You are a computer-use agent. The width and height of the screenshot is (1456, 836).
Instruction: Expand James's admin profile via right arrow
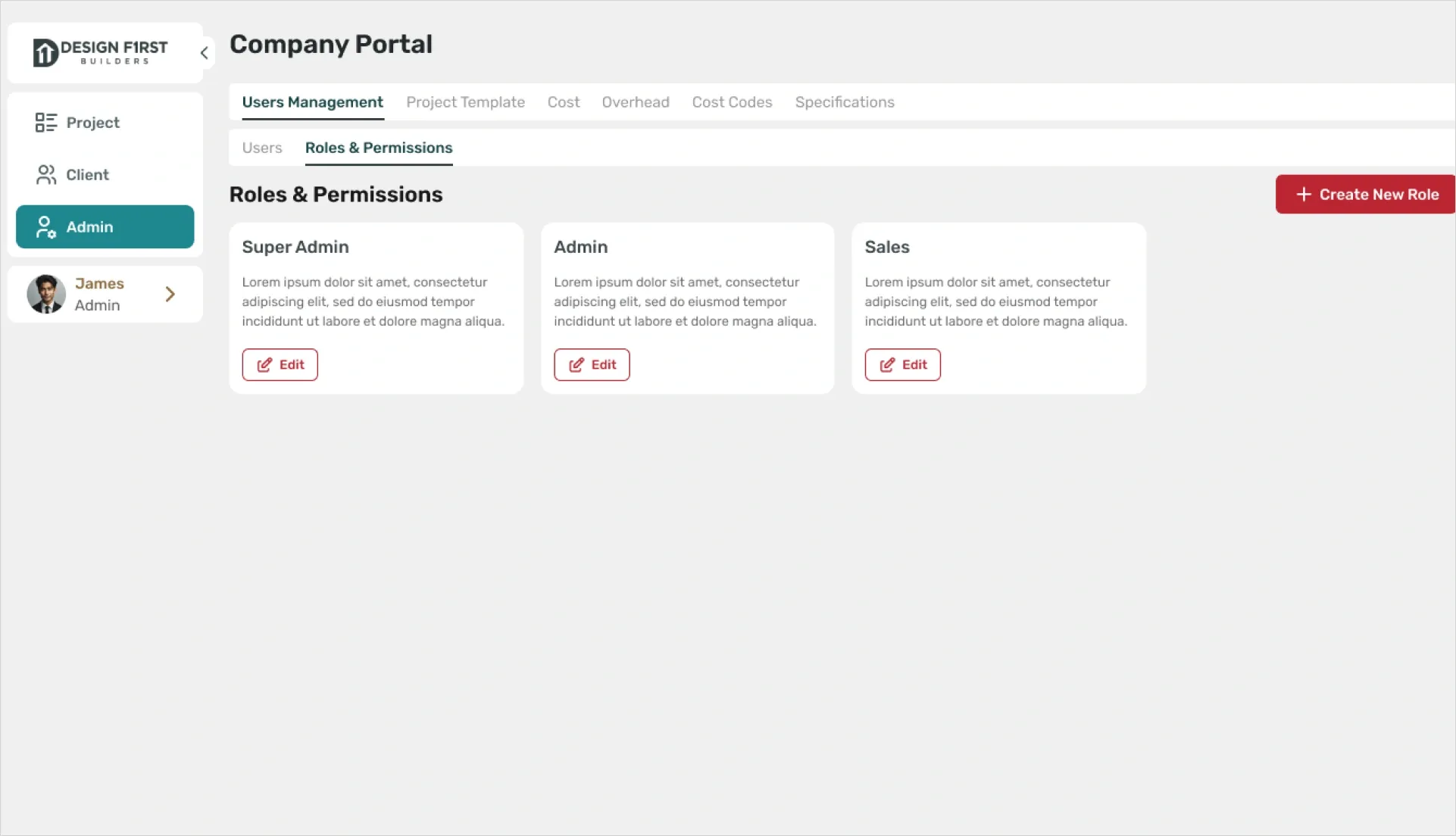[170, 294]
